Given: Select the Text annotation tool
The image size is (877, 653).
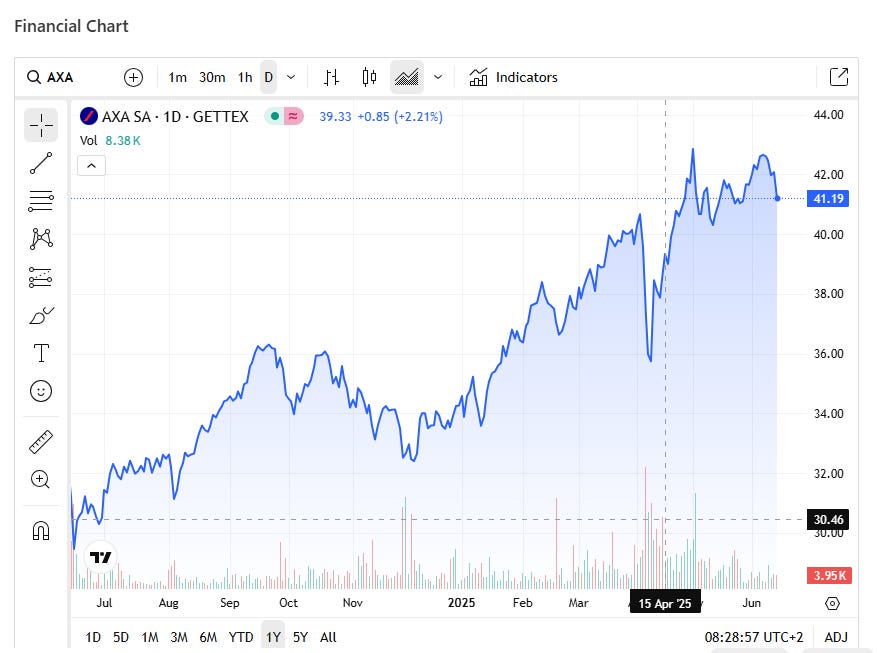Looking at the screenshot, I should pyautogui.click(x=41, y=353).
